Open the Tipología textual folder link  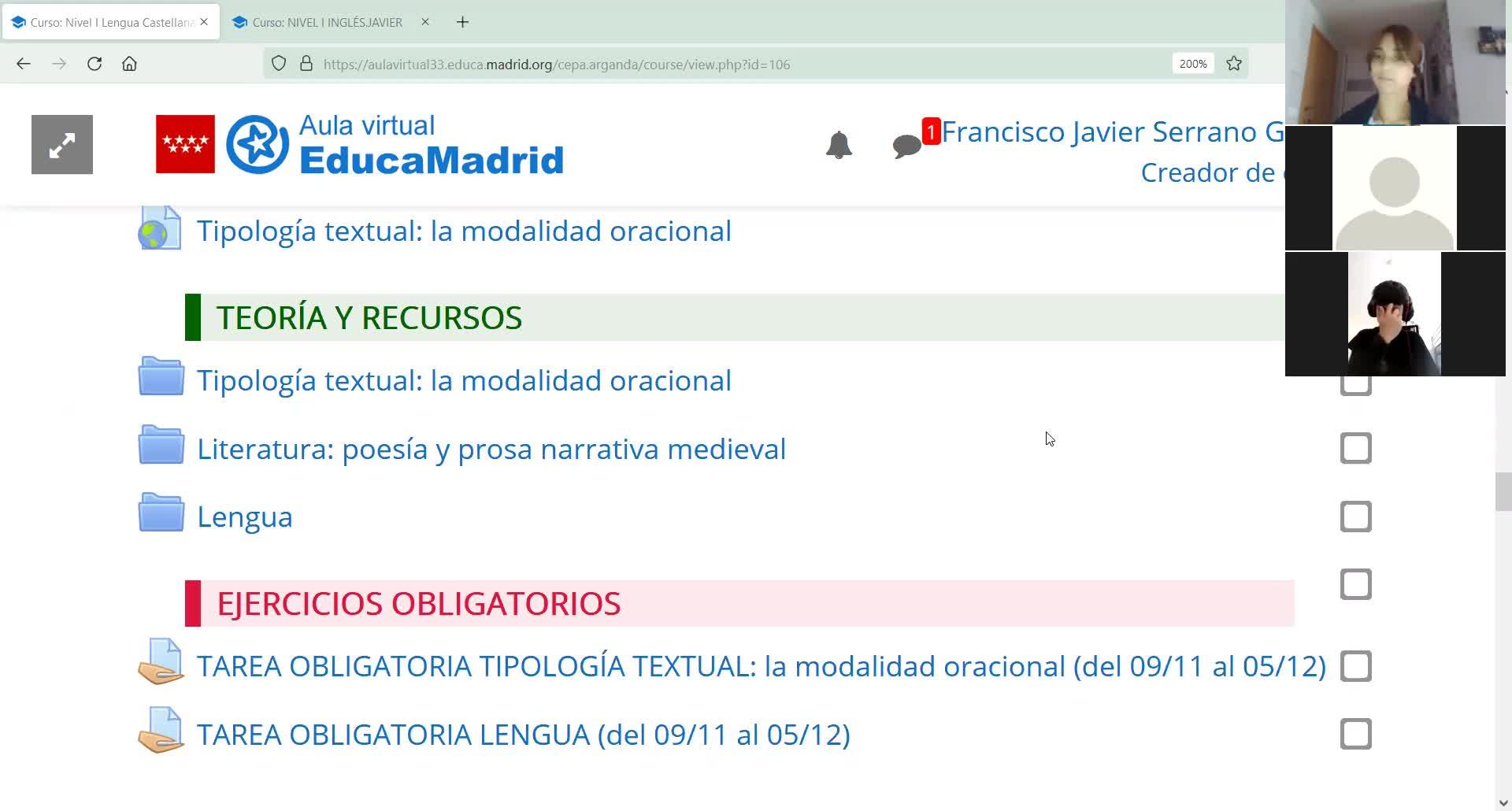click(x=464, y=380)
